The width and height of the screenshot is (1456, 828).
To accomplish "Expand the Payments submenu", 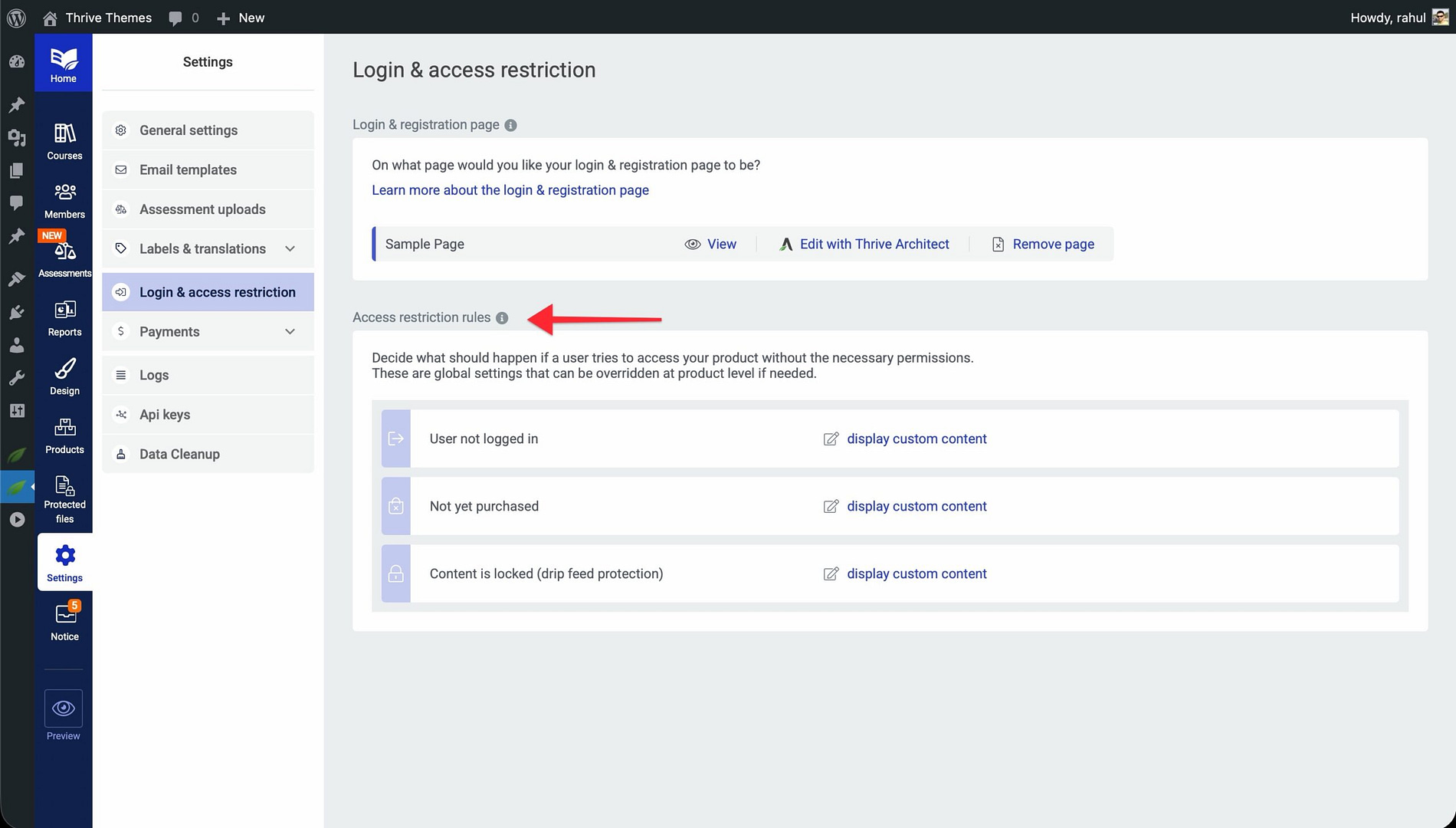I will [290, 331].
